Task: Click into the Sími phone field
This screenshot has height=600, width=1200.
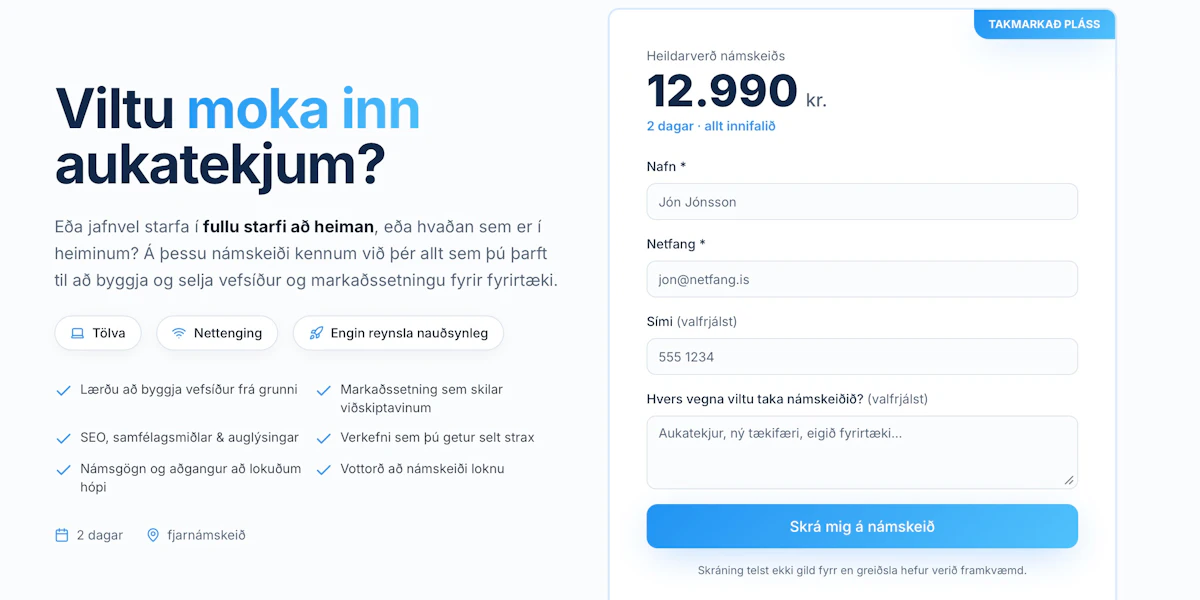Action: 862,357
